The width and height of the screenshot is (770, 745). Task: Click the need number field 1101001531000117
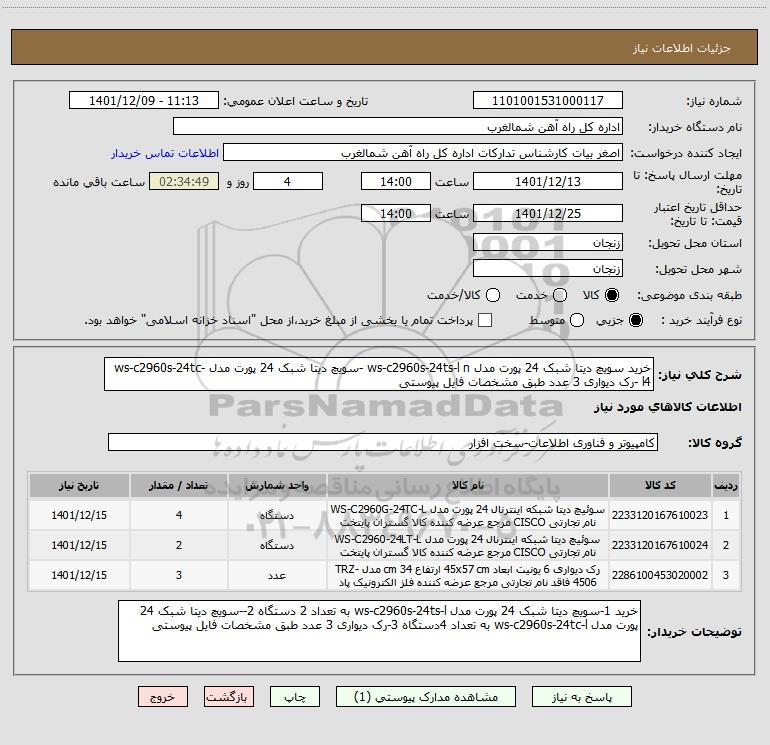pos(548,101)
